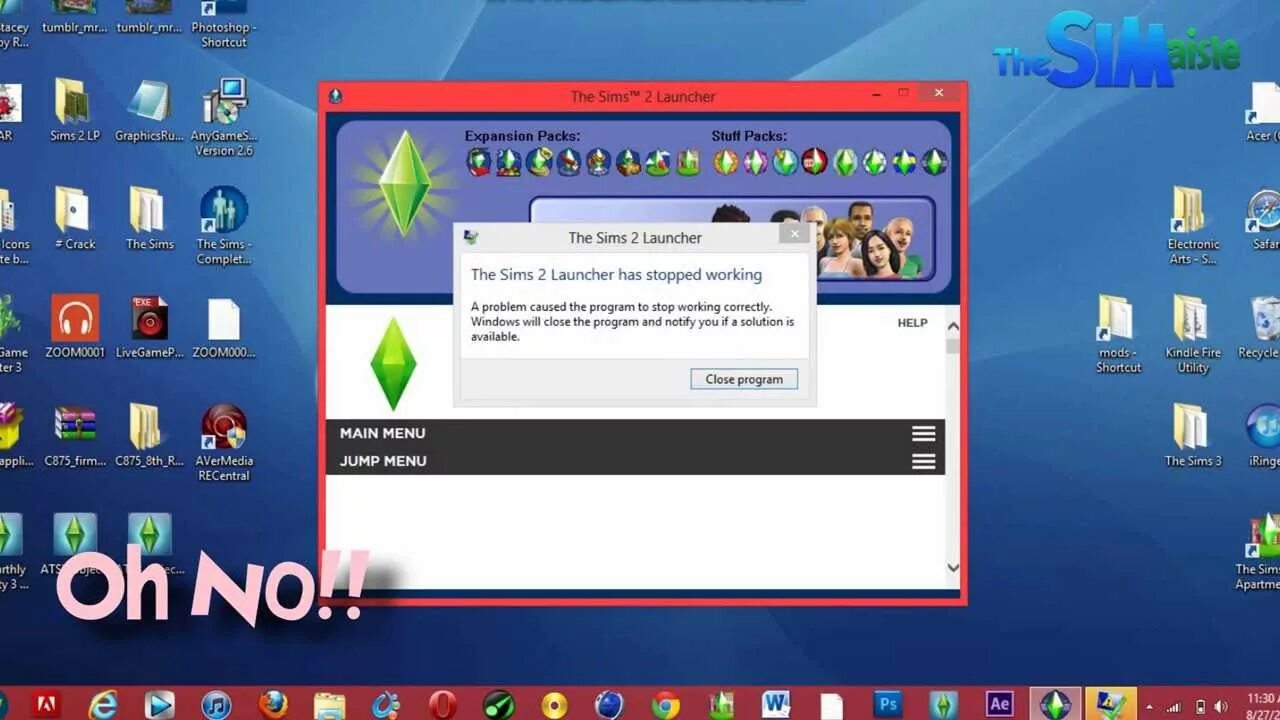Image resolution: width=1280 pixels, height=720 pixels.
Task: Open Adobe Reader from the taskbar
Action: (46, 704)
